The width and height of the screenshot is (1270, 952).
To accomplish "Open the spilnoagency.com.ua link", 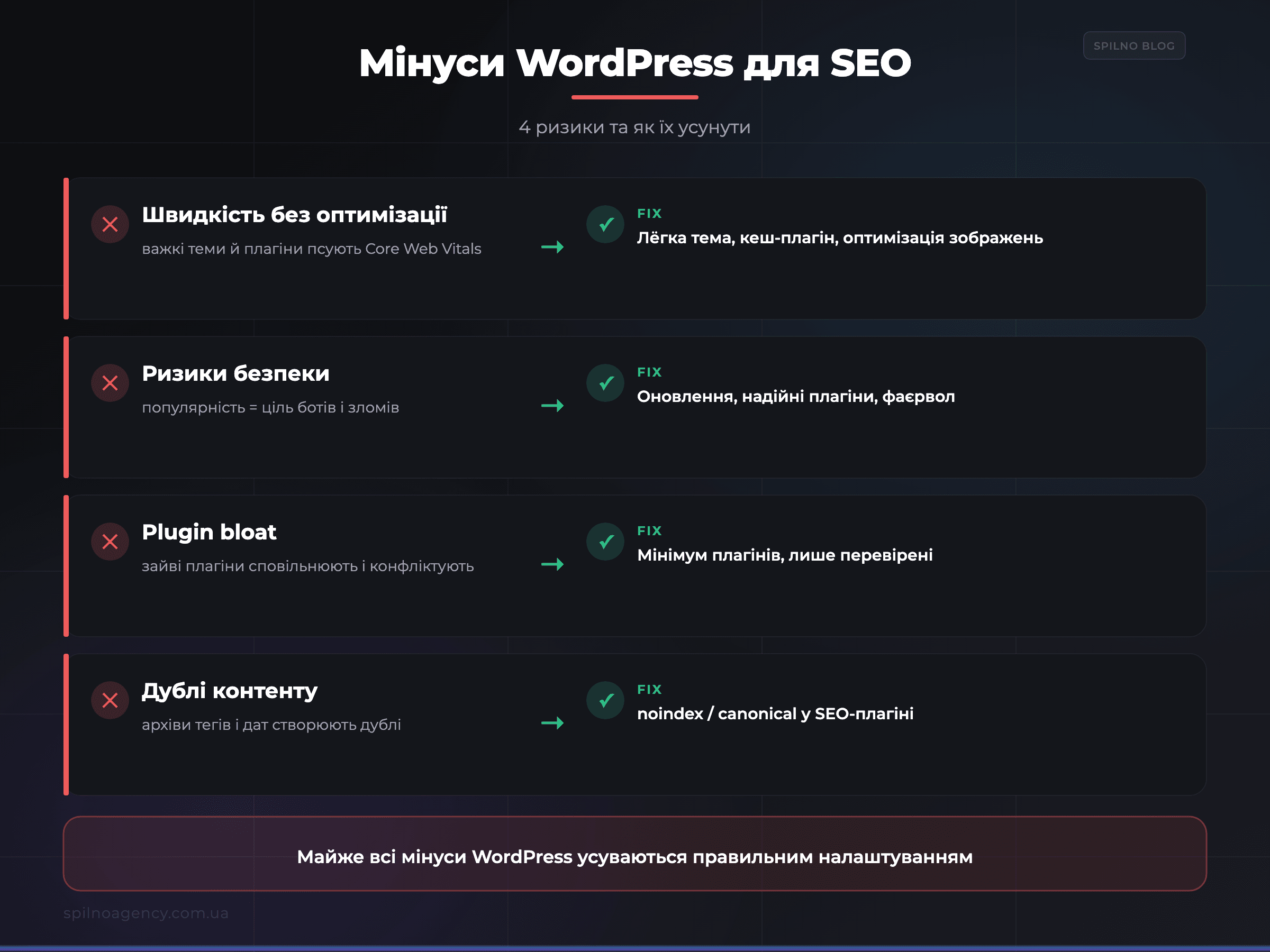I will pyautogui.click(x=146, y=913).
